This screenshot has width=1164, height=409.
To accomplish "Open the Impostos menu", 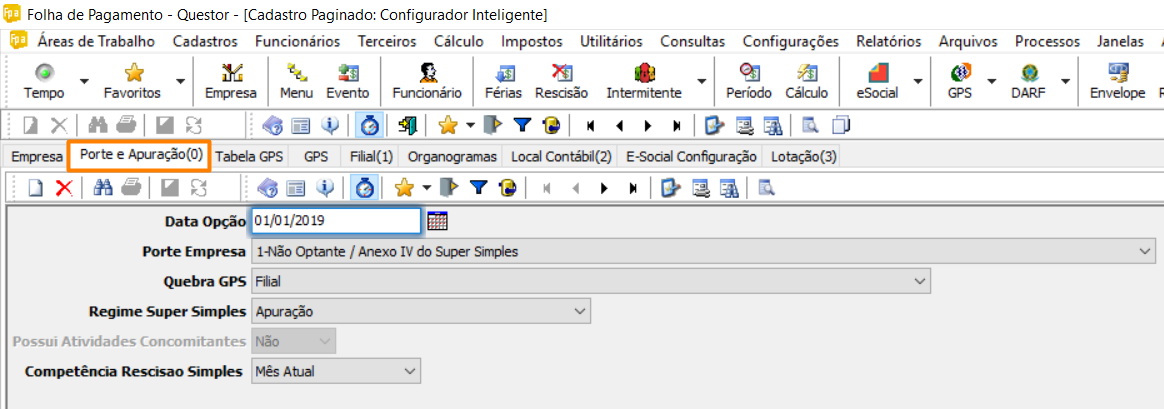I will [x=532, y=42].
